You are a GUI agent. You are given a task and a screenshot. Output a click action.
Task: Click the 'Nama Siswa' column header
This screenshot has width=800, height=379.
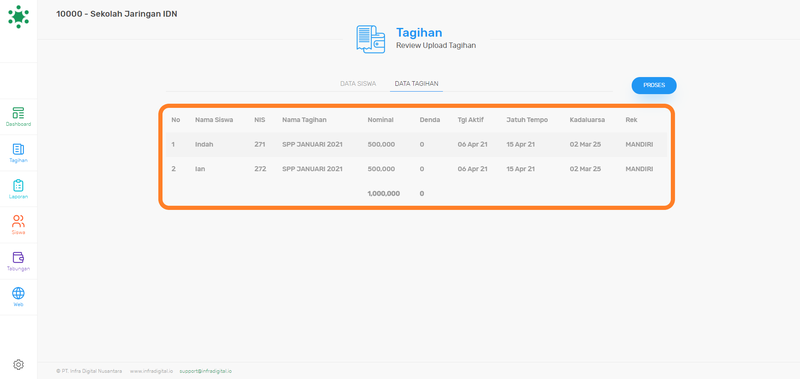214,120
